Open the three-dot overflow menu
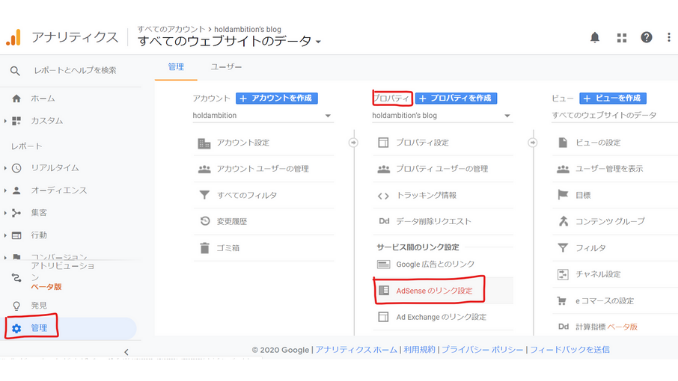Viewport: 678px width, 381px height. pyautogui.click(x=669, y=38)
